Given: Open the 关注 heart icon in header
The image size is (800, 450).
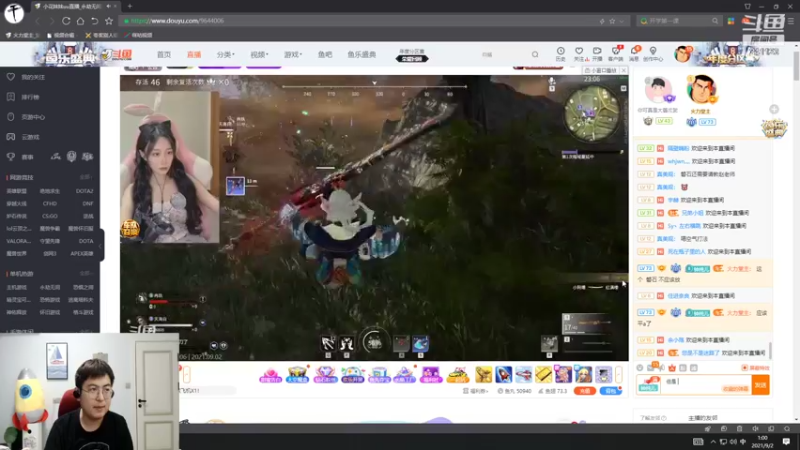Looking at the screenshot, I should (579, 54).
